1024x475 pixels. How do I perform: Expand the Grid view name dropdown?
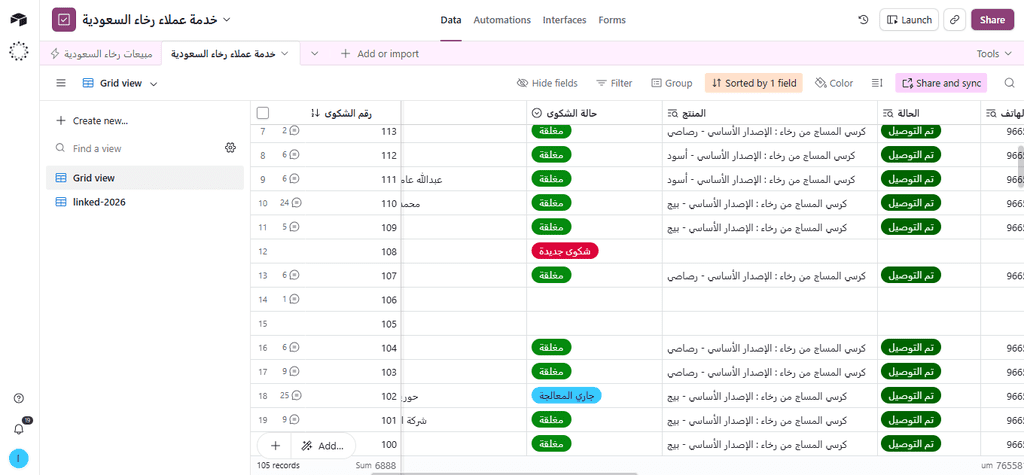click(x=154, y=84)
